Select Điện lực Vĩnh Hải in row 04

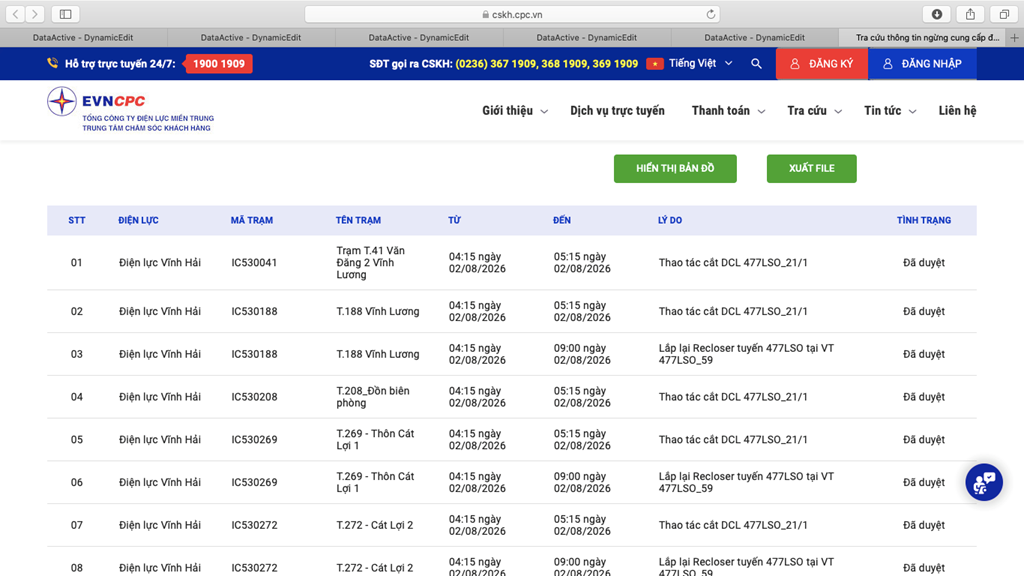[159, 396]
